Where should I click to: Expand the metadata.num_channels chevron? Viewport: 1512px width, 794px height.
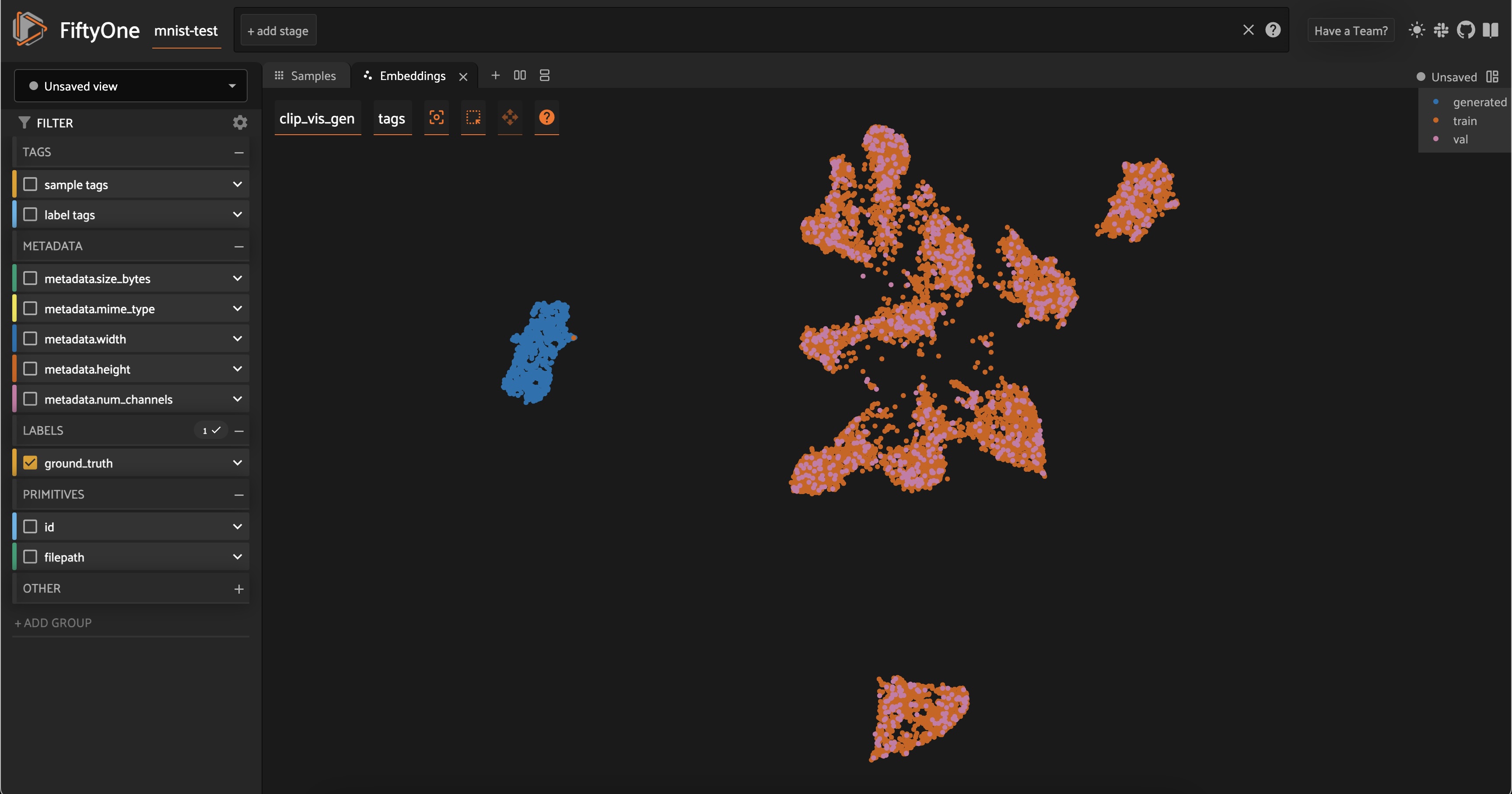pos(237,399)
